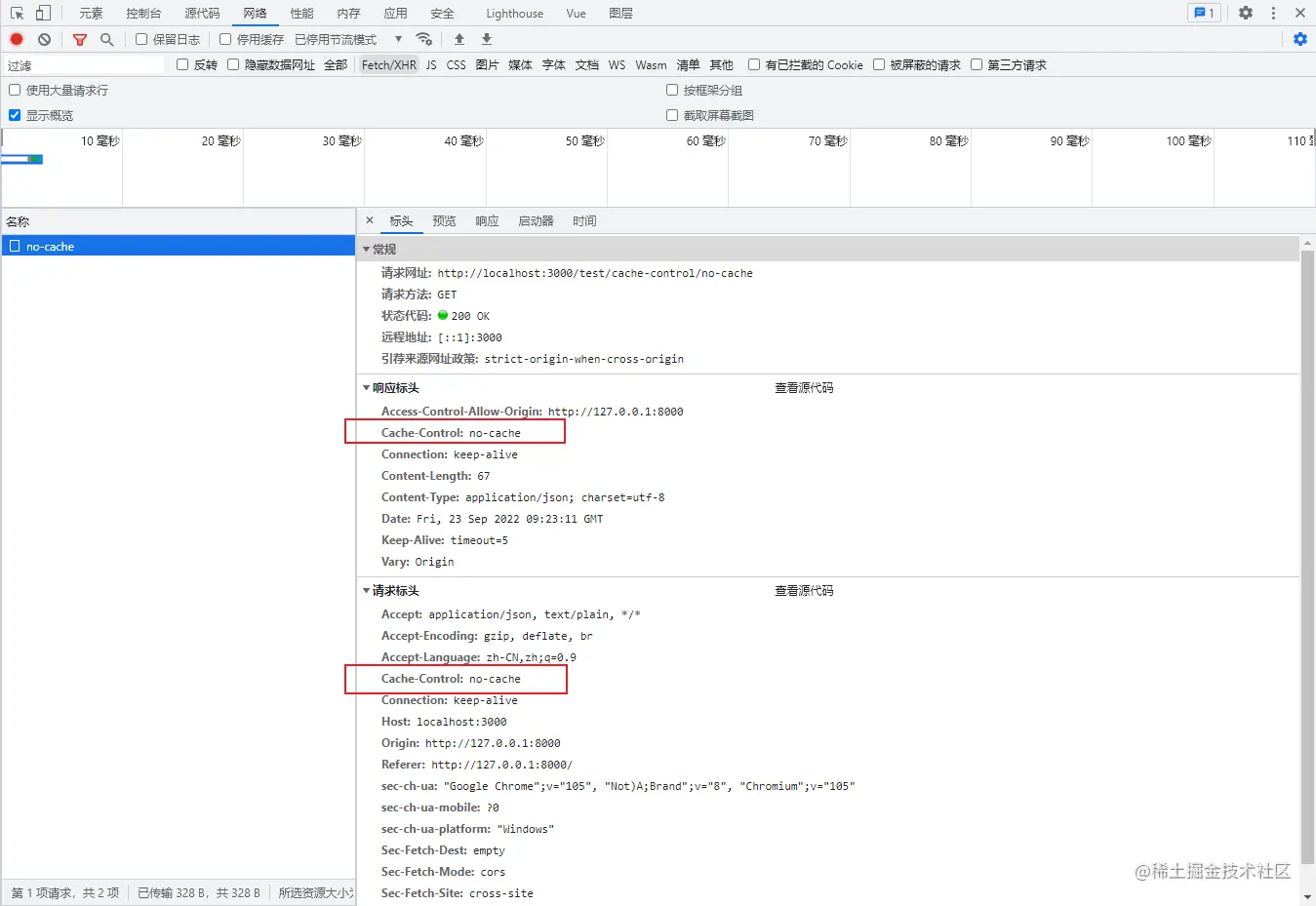Switch to the 性能 panel
Screen dimensions: 1316x906
[301, 13]
